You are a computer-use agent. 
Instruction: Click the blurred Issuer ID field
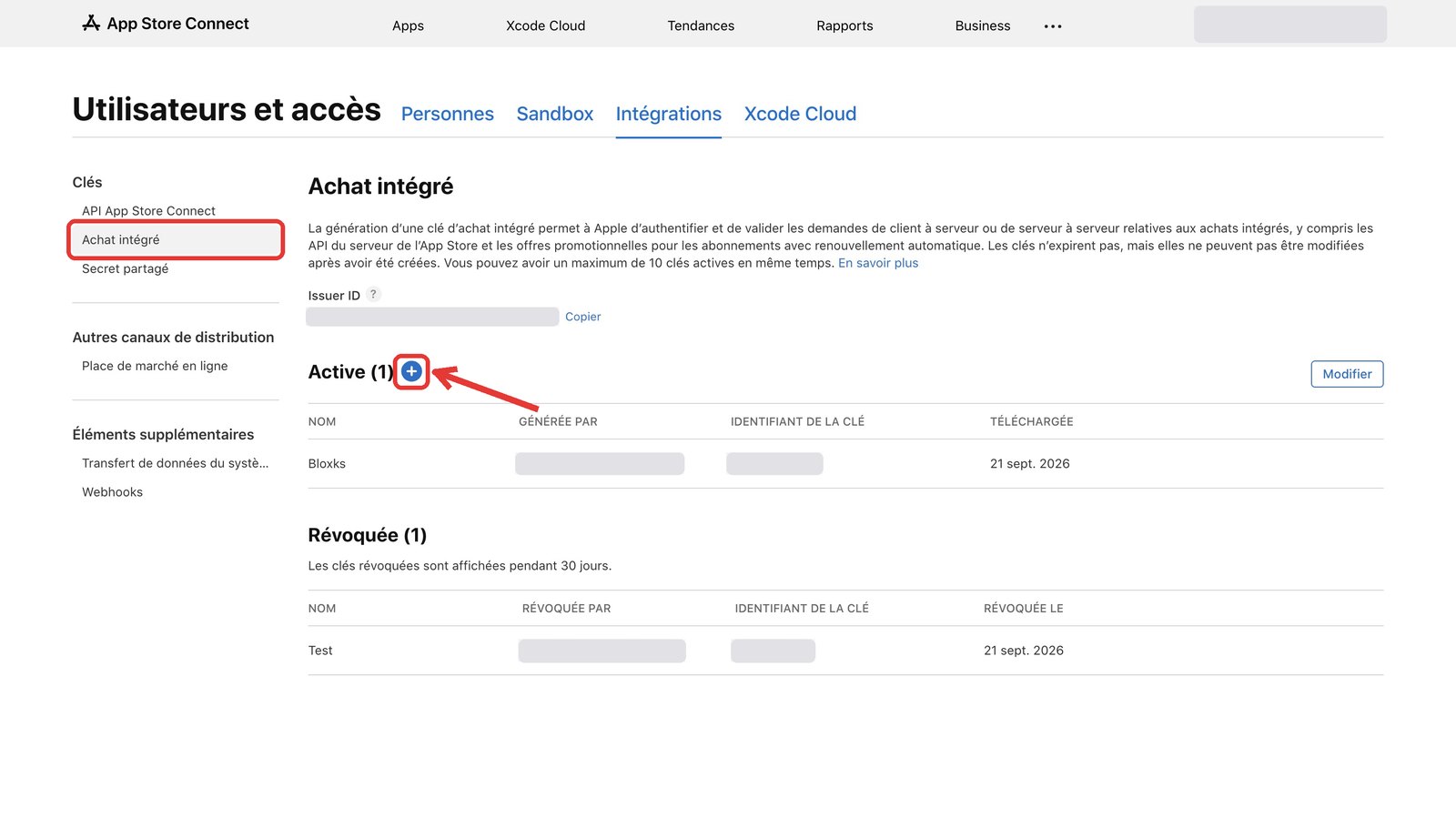pos(432,317)
